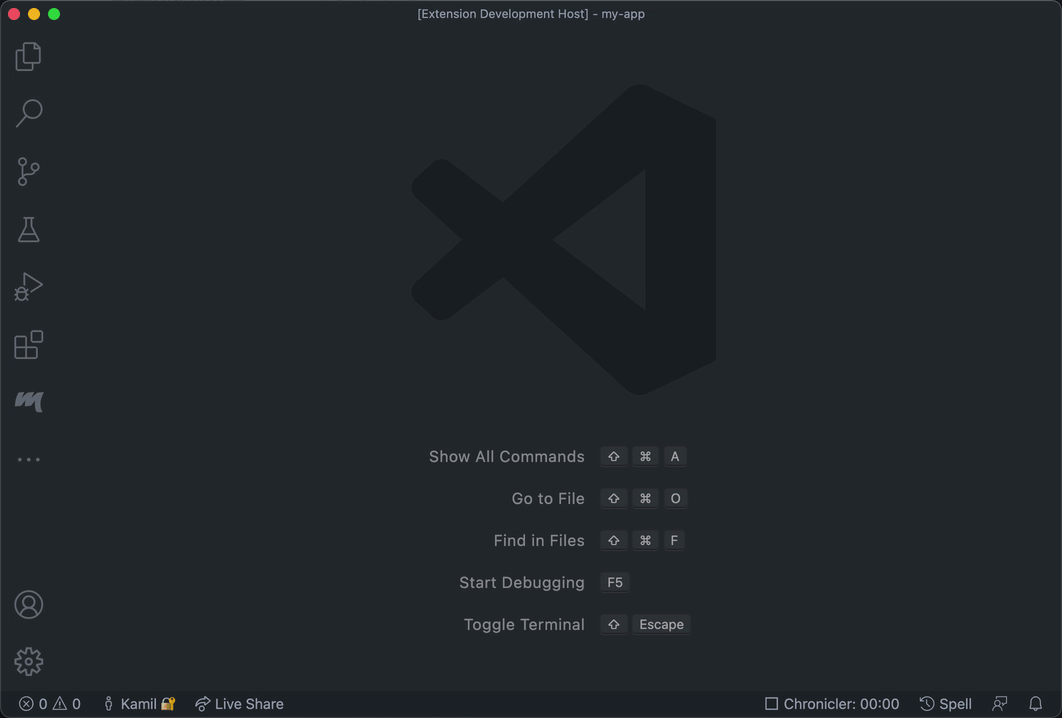
Task: Click the Escape key label for Toggle Terminal
Action: [661, 624]
